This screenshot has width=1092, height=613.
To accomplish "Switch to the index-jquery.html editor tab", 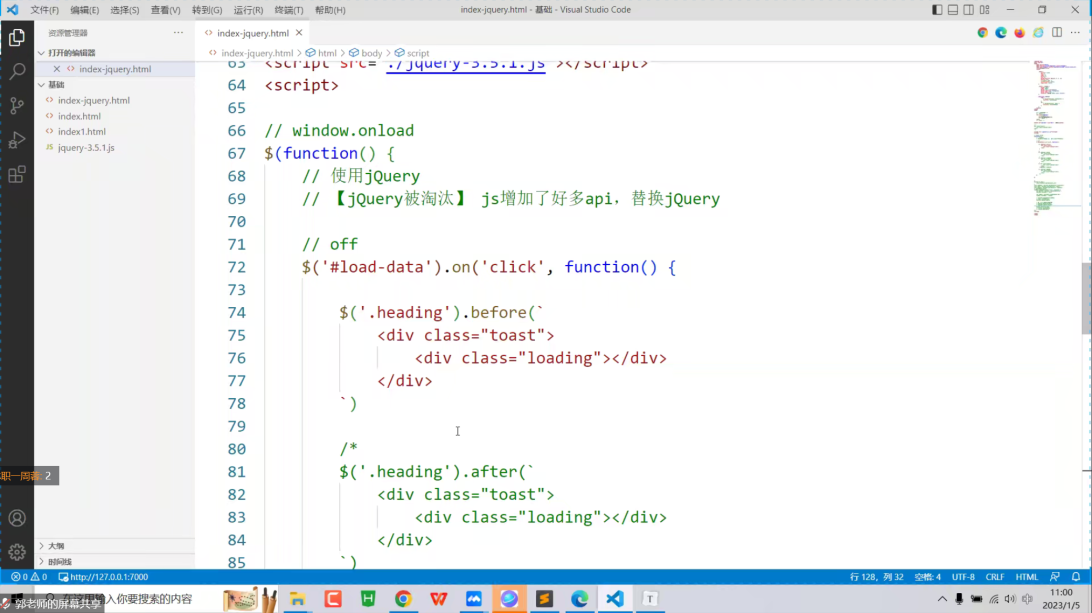I will click(253, 33).
